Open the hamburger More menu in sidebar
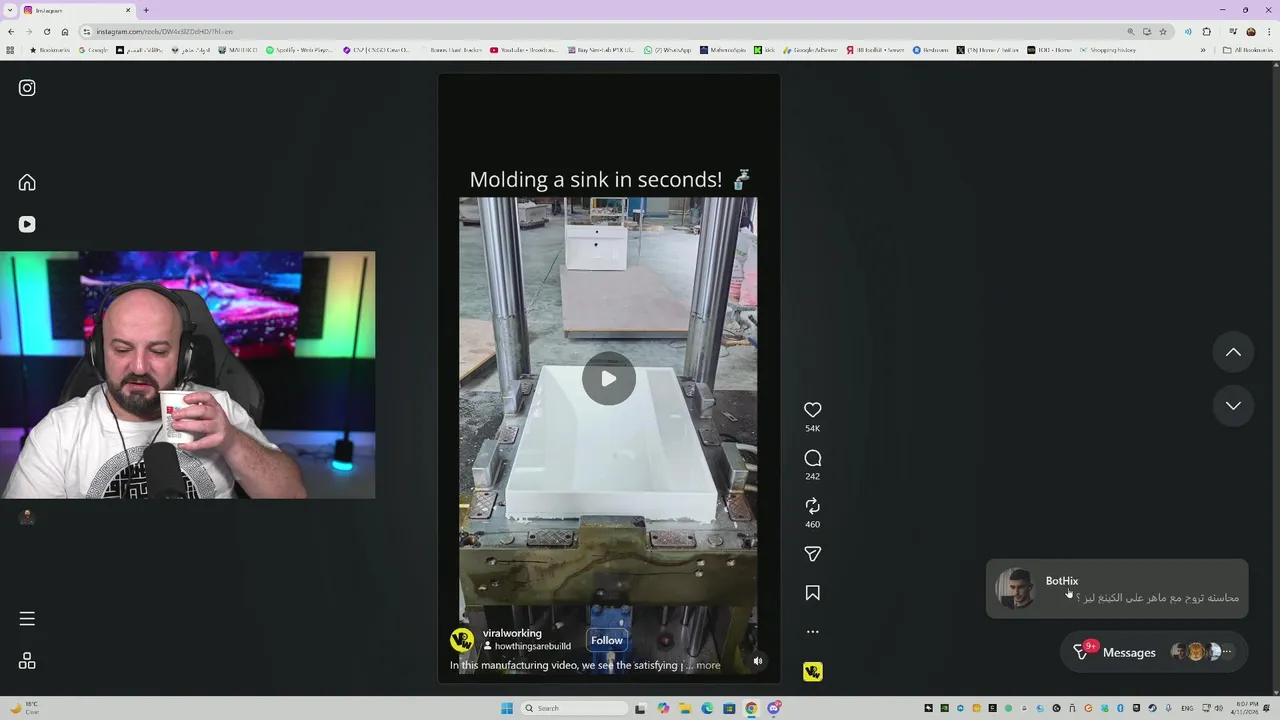The height and width of the screenshot is (720, 1280). click(27, 619)
